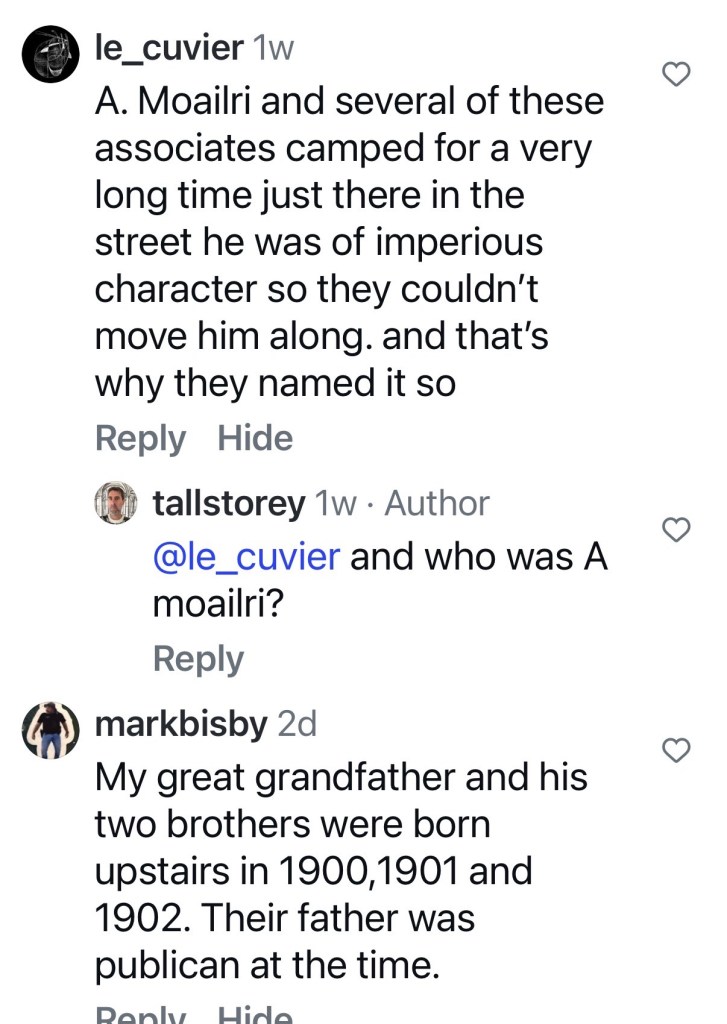Reply to tallstorey's question
The height and width of the screenshot is (1024, 727).
(x=198, y=659)
